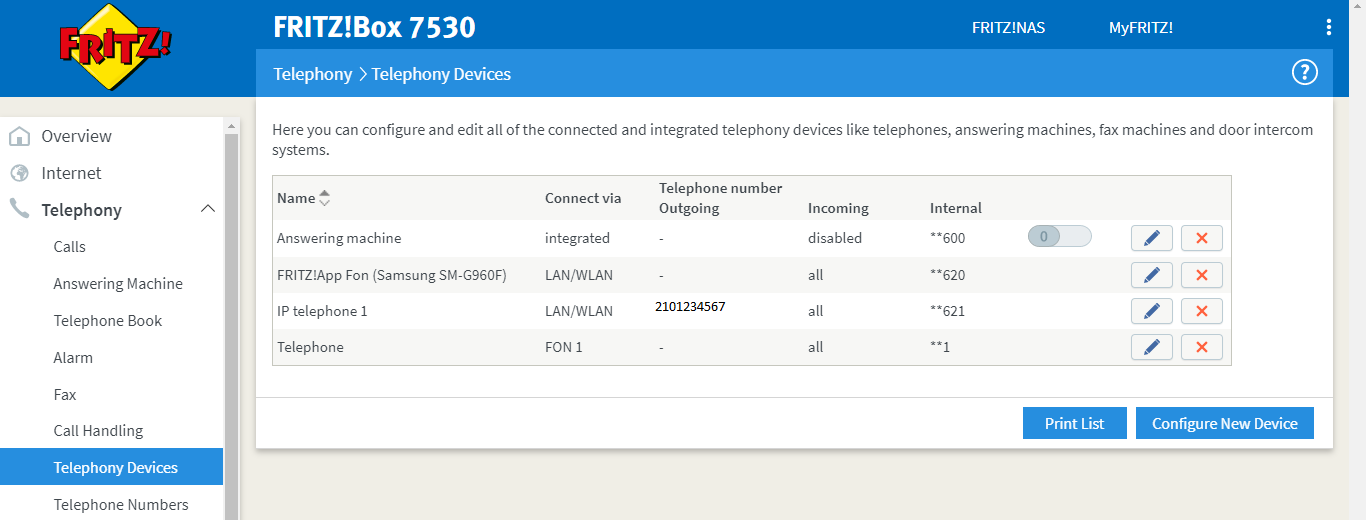The image size is (1366, 520).
Task: Open Call Handling submenu item
Action: coord(98,431)
